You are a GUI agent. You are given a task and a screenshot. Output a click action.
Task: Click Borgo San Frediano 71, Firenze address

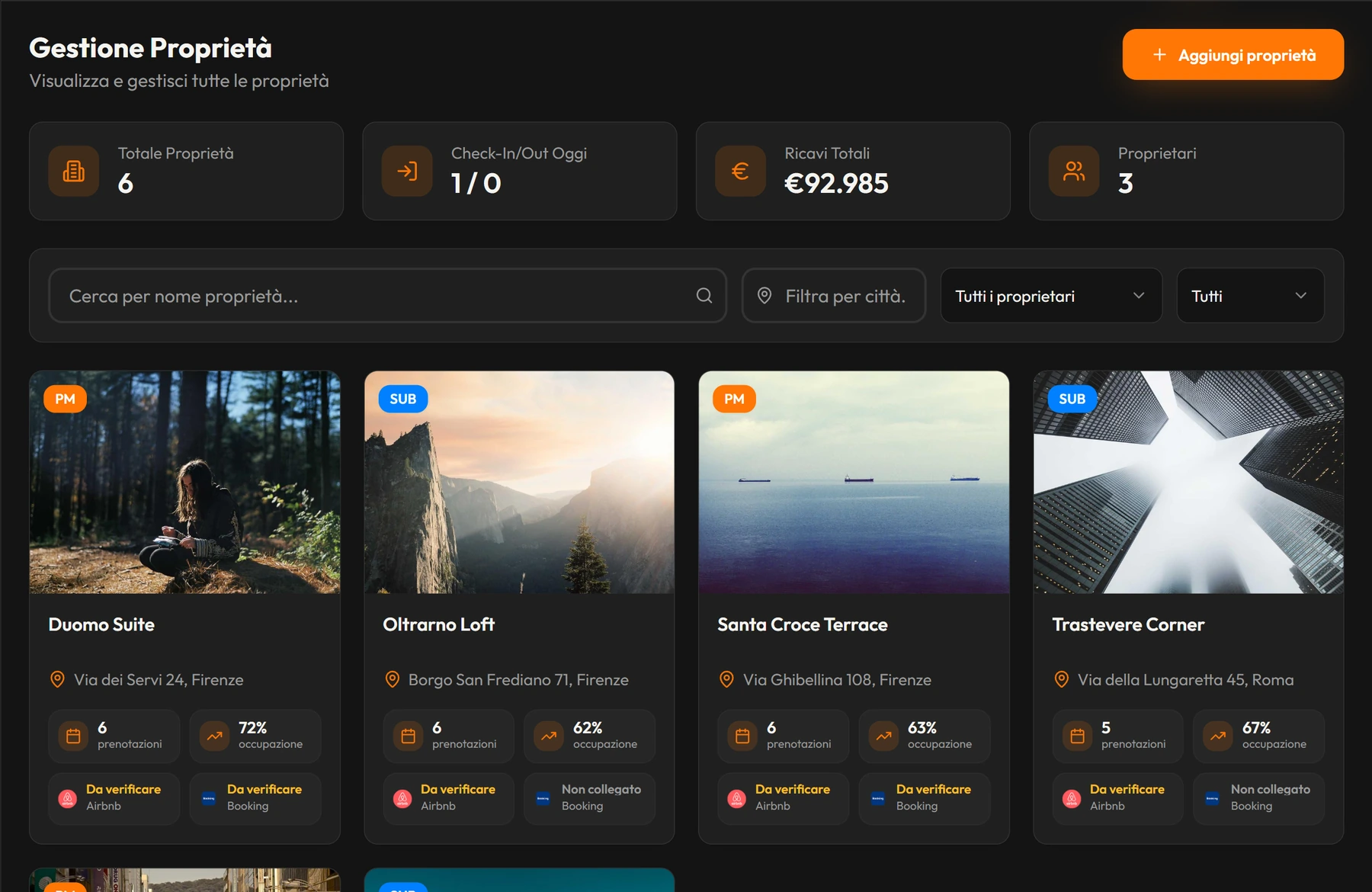[518, 679]
